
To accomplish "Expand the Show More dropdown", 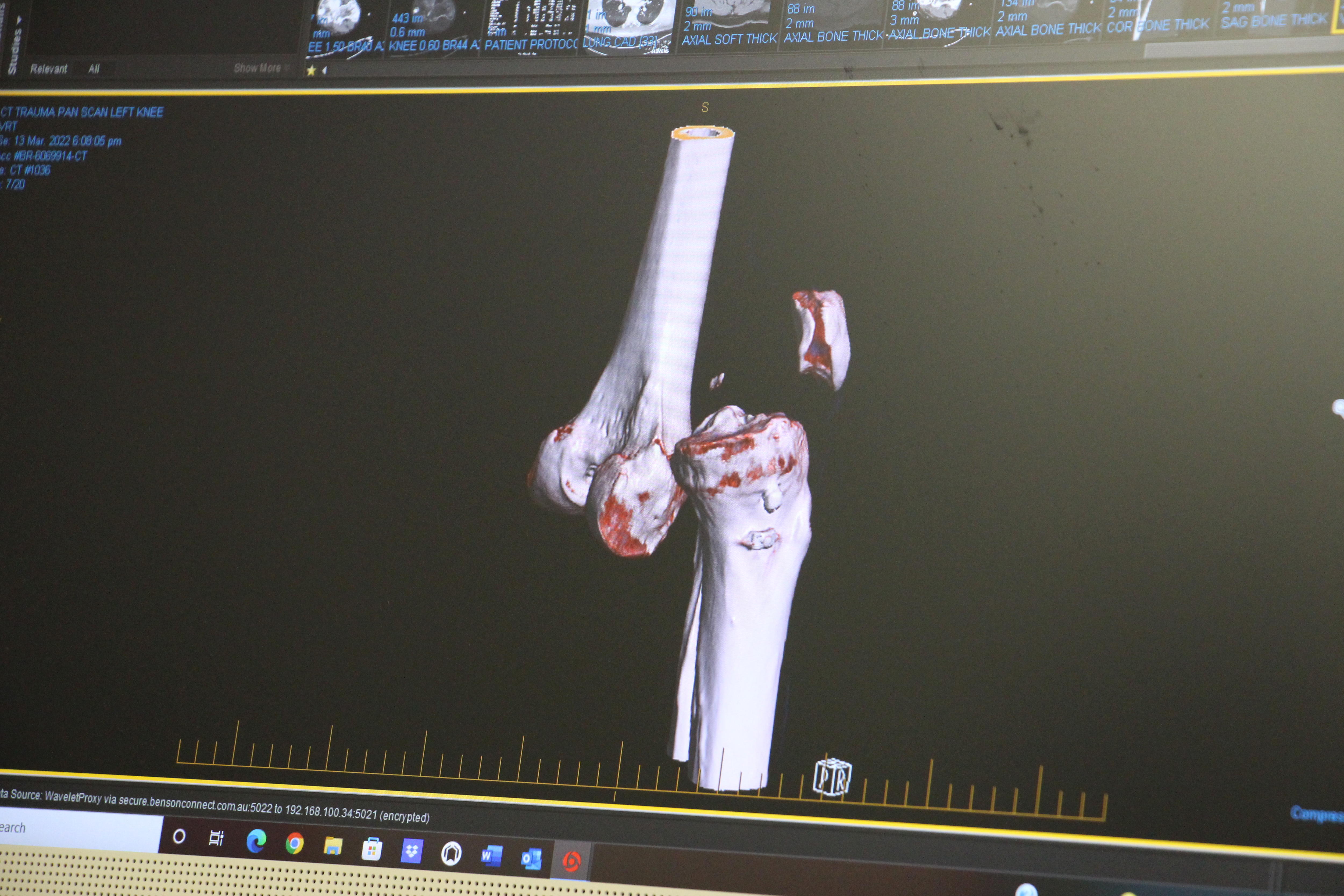I will click(x=260, y=68).
